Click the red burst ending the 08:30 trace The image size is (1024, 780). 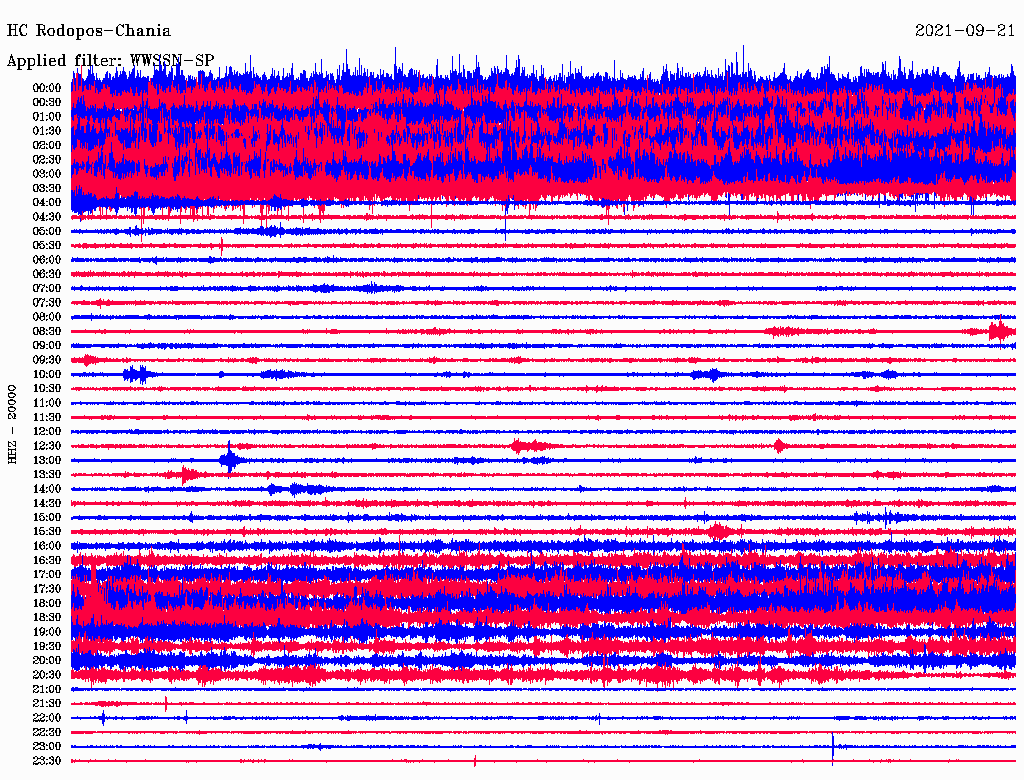(999, 331)
